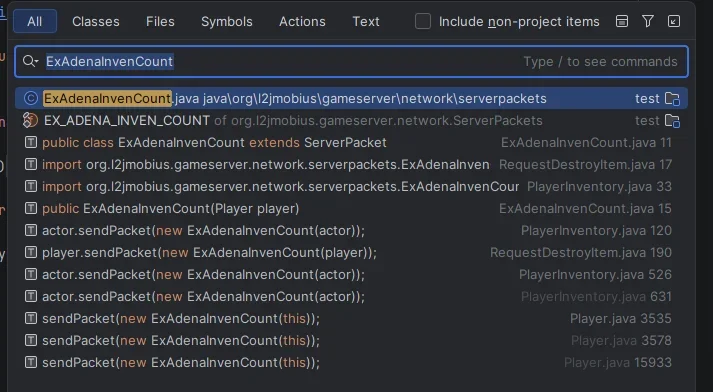Click text icon on Player.java 3578 row
Image resolution: width=713 pixels, height=392 pixels.
[30, 340]
